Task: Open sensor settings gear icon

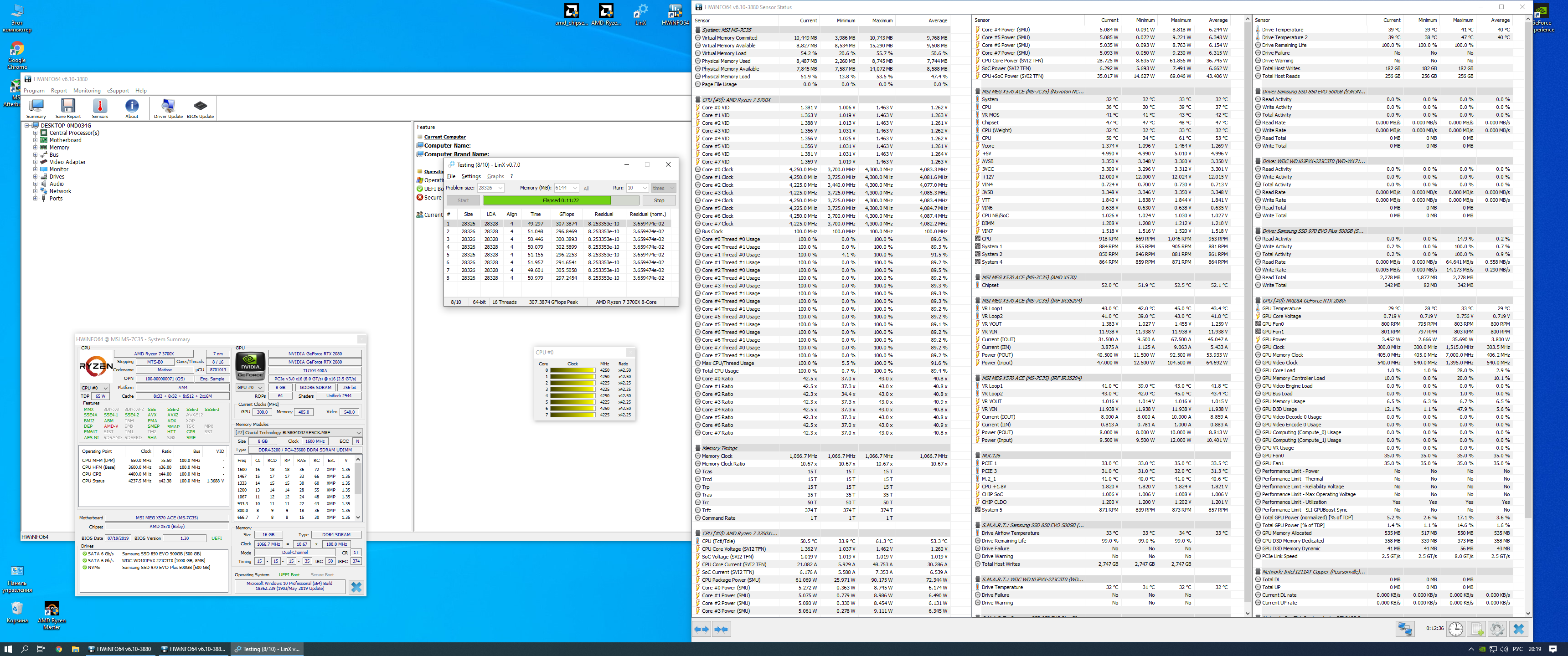Action: coord(1497,629)
